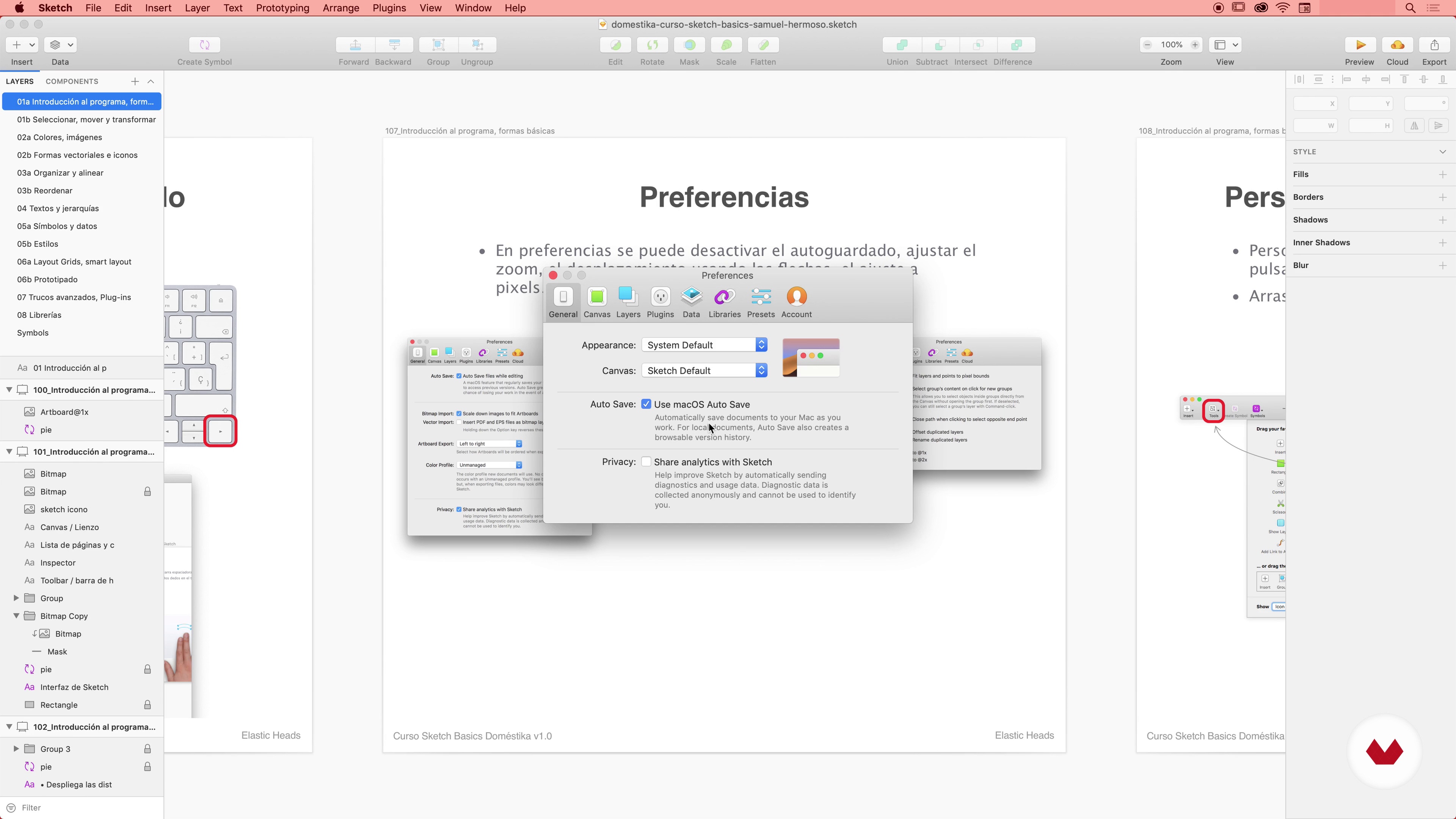Expand the Group folder layer

pyautogui.click(x=16, y=598)
